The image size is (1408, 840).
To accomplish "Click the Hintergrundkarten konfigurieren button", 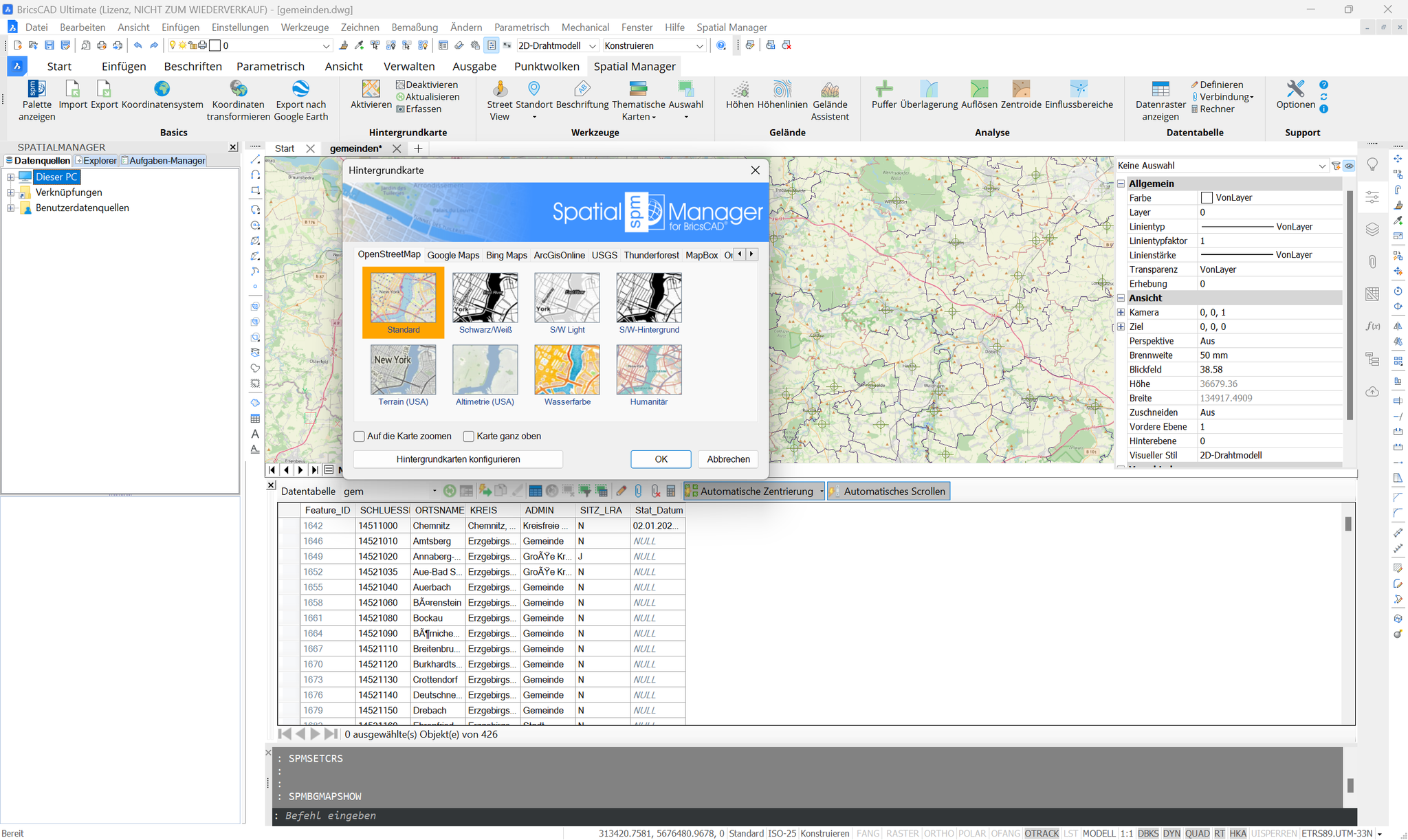I will click(458, 458).
